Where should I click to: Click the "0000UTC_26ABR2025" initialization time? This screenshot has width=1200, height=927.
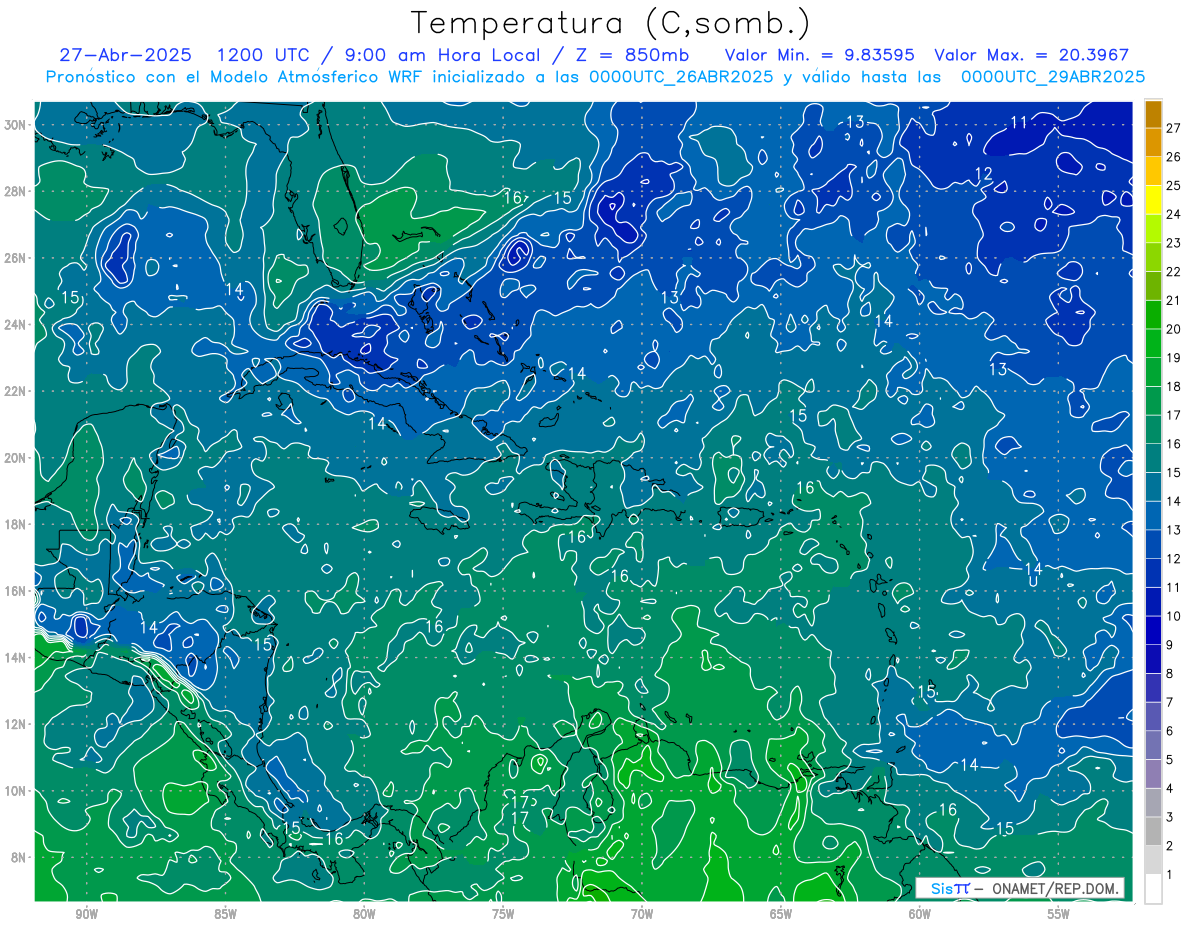point(681,76)
